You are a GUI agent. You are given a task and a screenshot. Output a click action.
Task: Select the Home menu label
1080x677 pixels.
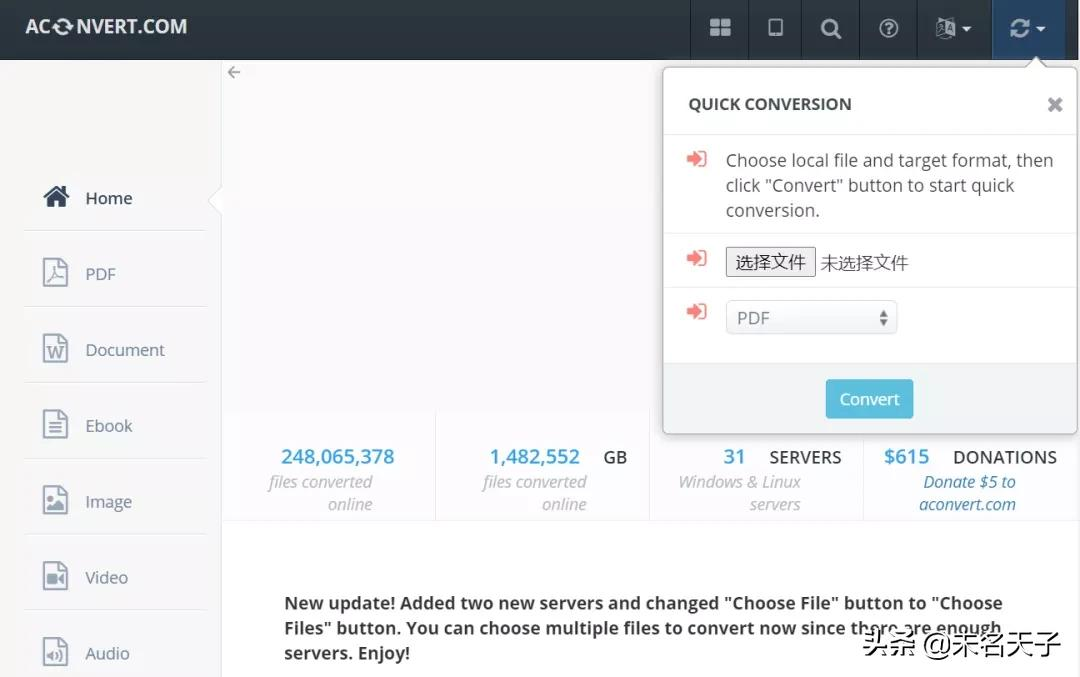coord(109,198)
